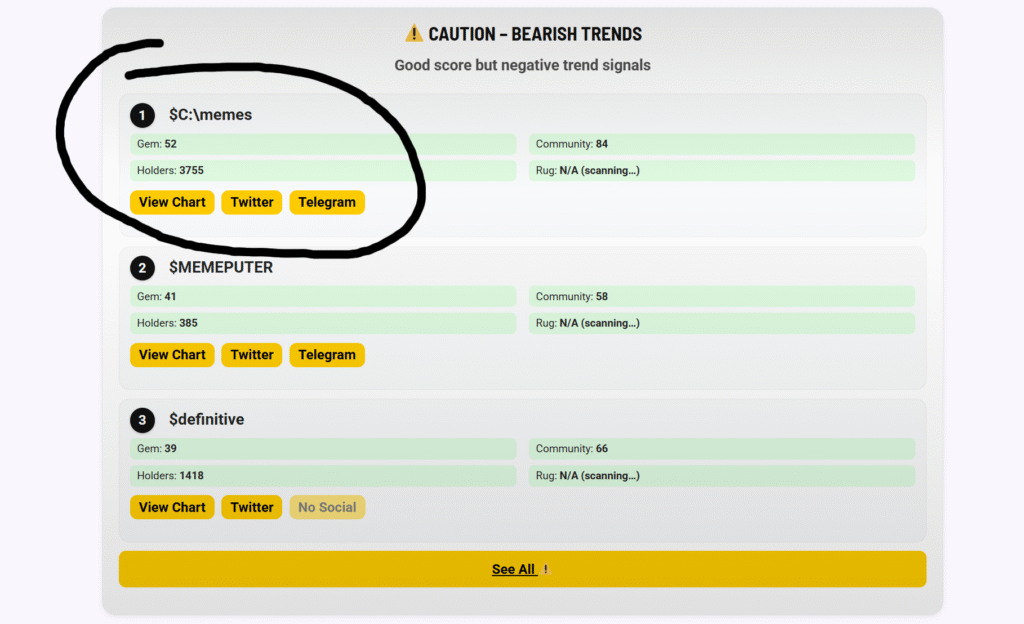Select the $MEMEPUTER token title

point(221,268)
